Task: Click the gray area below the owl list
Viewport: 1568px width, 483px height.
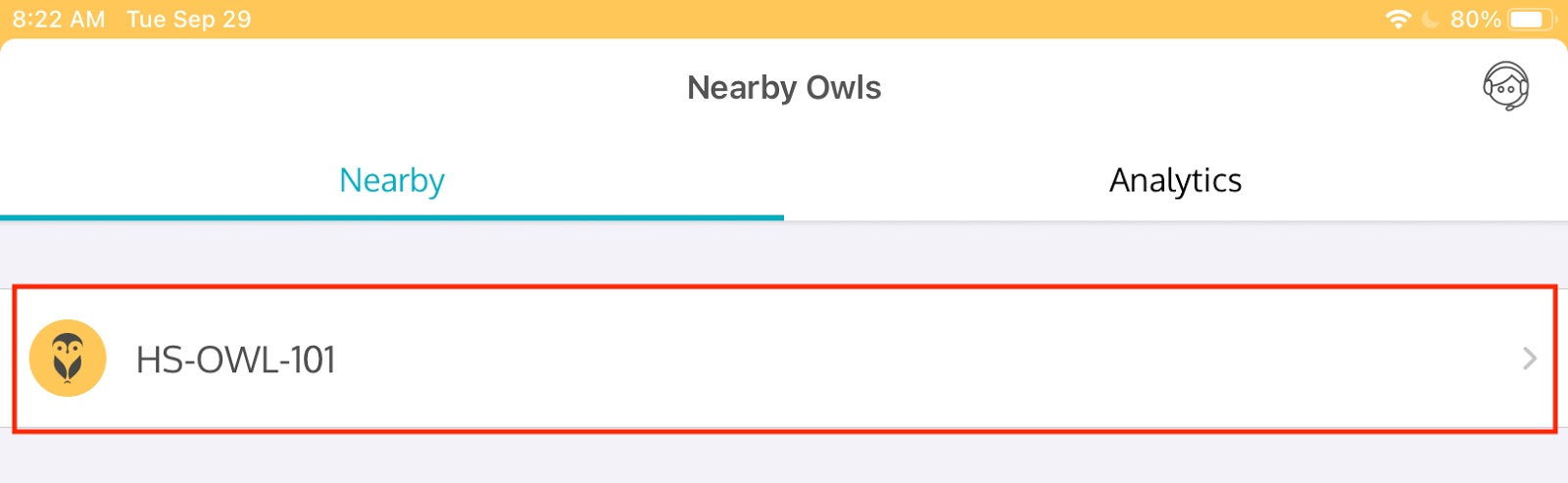Action: (784, 459)
